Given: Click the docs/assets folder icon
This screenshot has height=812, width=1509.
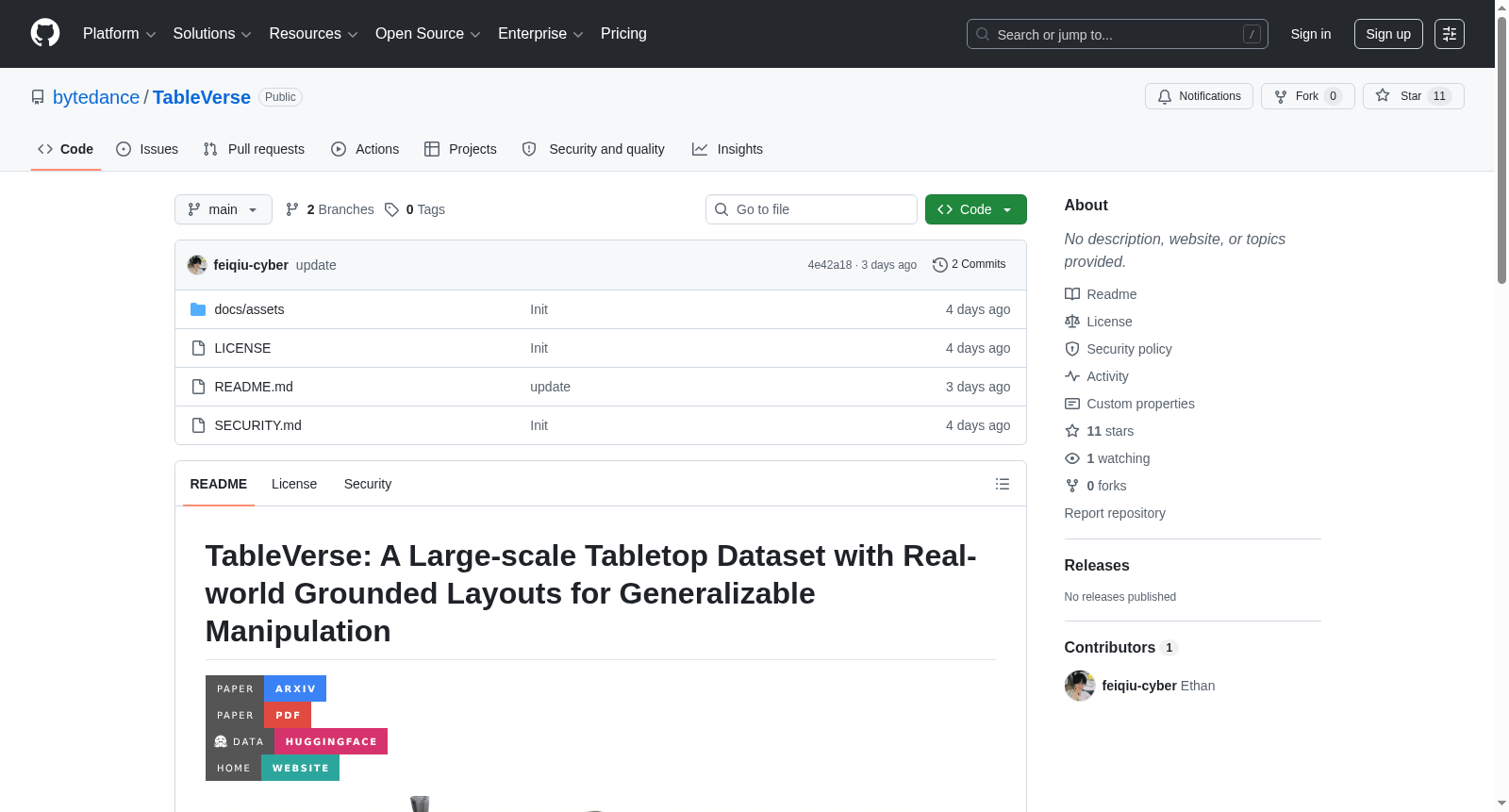Looking at the screenshot, I should (198, 309).
